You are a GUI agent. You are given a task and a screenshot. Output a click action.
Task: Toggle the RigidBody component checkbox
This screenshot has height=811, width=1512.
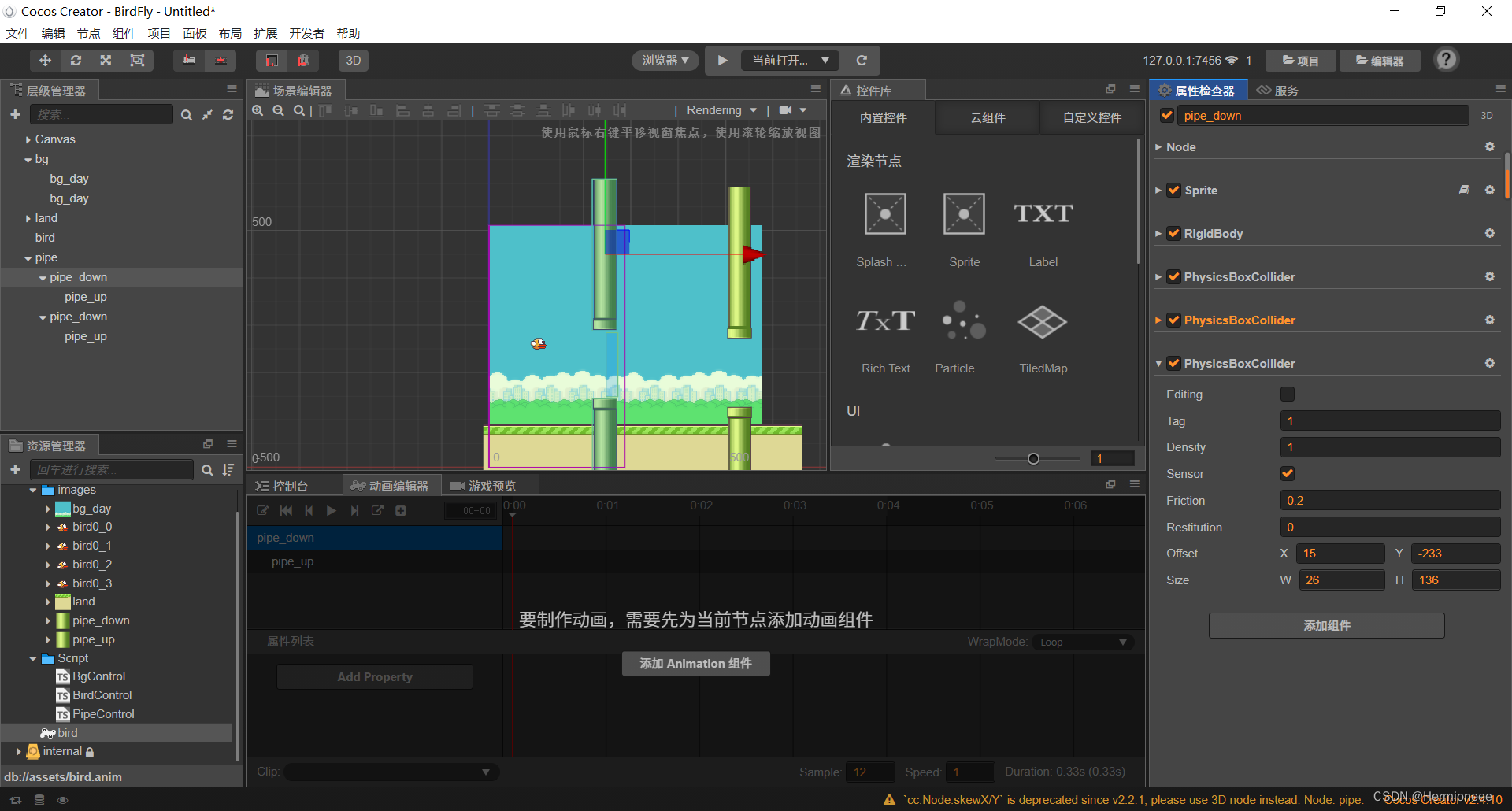coord(1173,234)
